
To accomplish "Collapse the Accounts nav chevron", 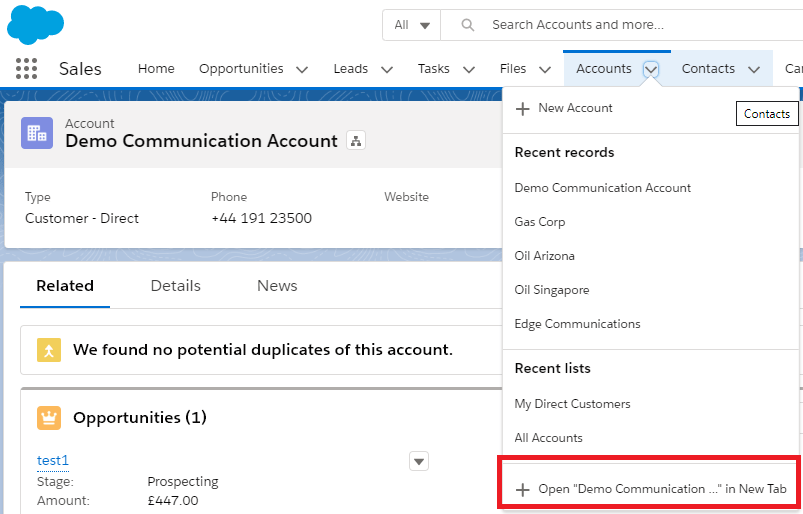I will (x=651, y=69).
